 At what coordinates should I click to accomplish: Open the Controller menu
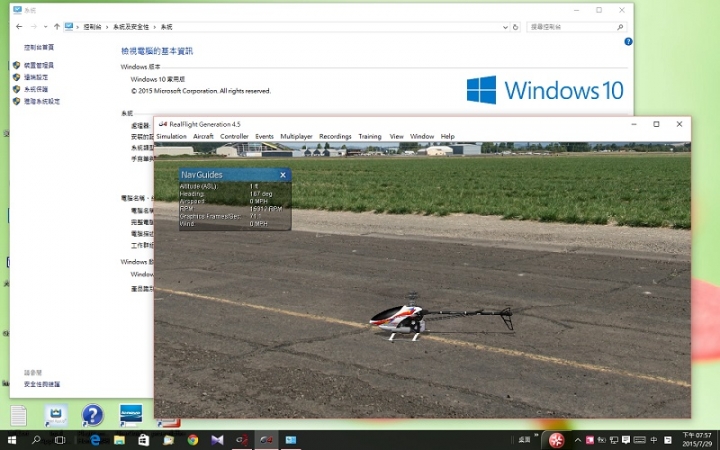234,136
